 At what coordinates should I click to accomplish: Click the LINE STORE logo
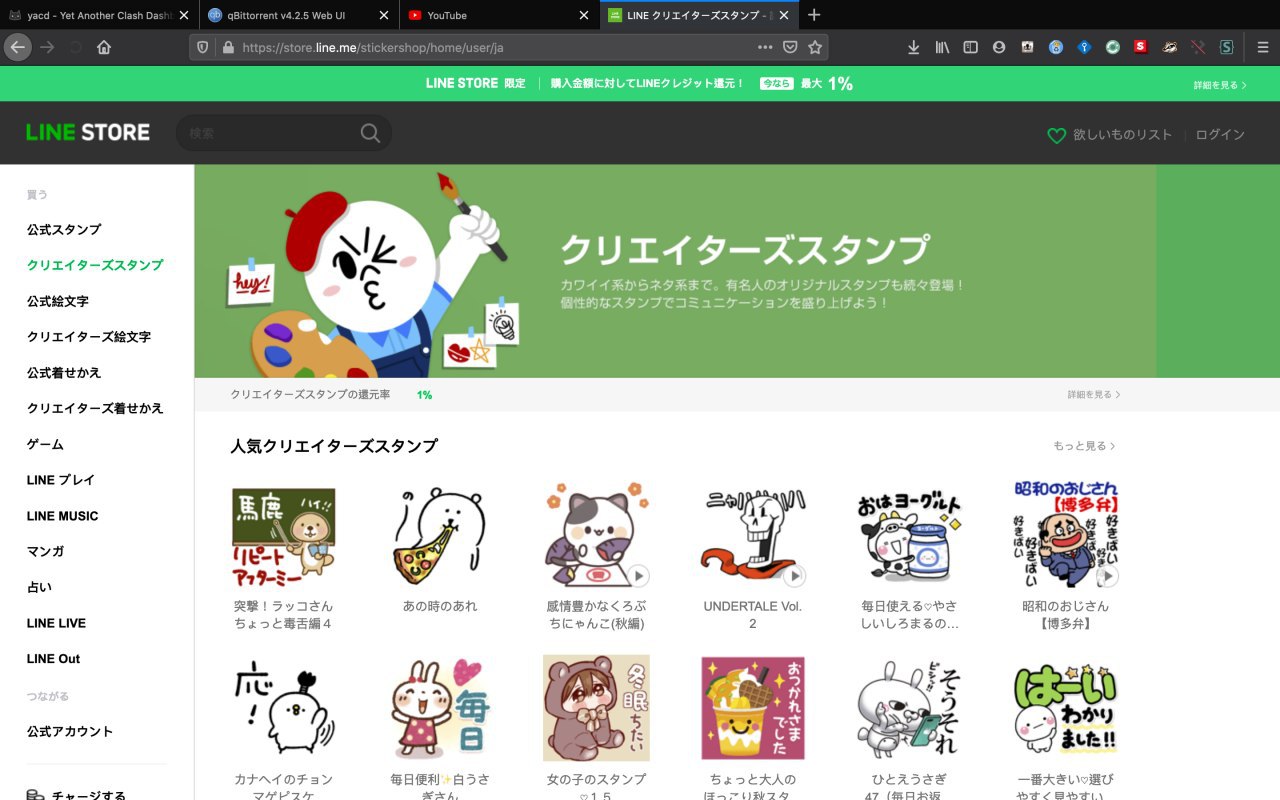pyautogui.click(x=88, y=132)
